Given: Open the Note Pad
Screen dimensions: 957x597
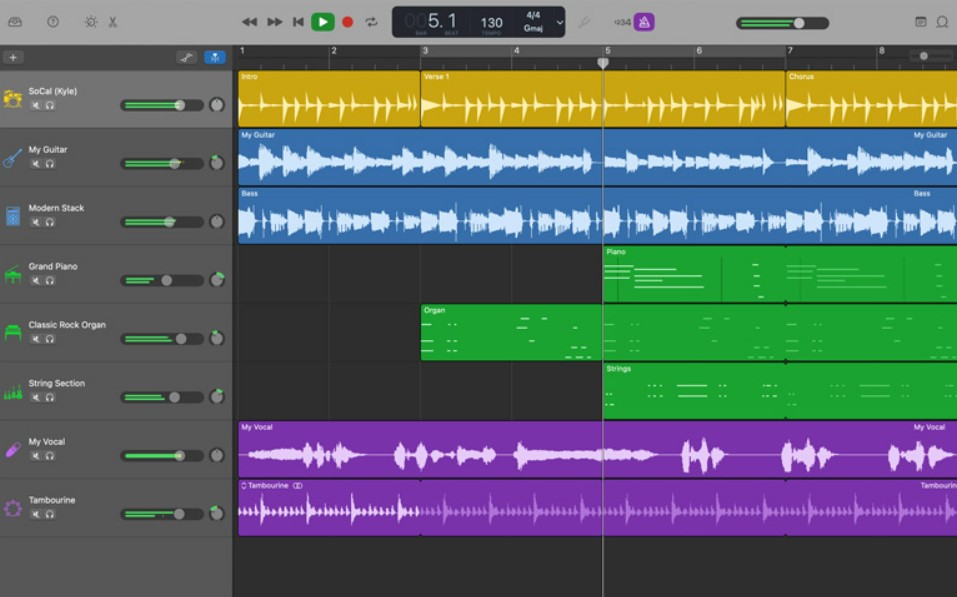Looking at the screenshot, I should tap(920, 22).
